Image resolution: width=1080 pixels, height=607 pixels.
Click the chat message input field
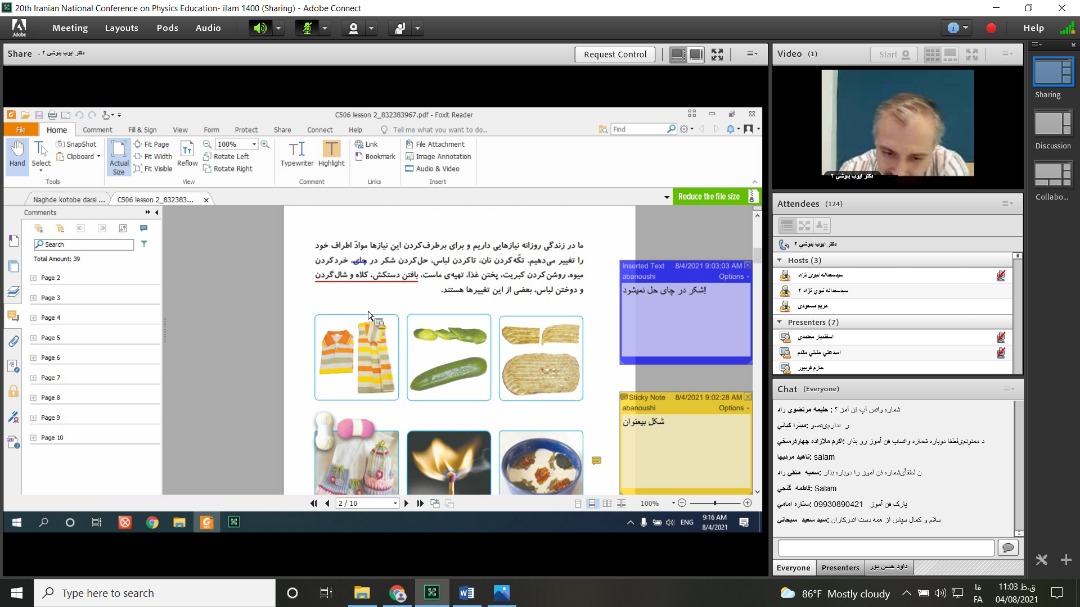886,548
